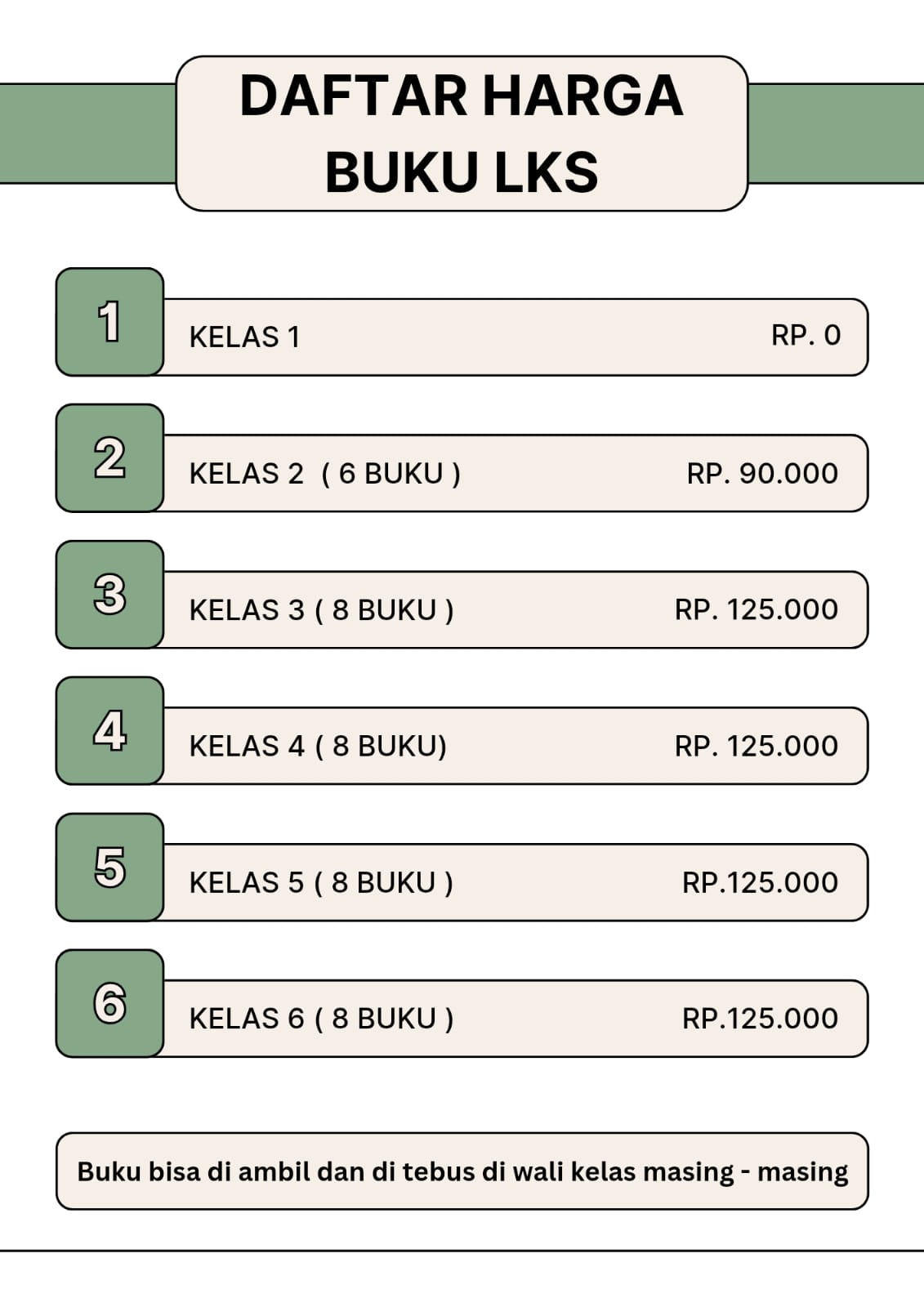The height and width of the screenshot is (1307, 924).
Task: Click the green bar left of title
Action: coord(87,133)
